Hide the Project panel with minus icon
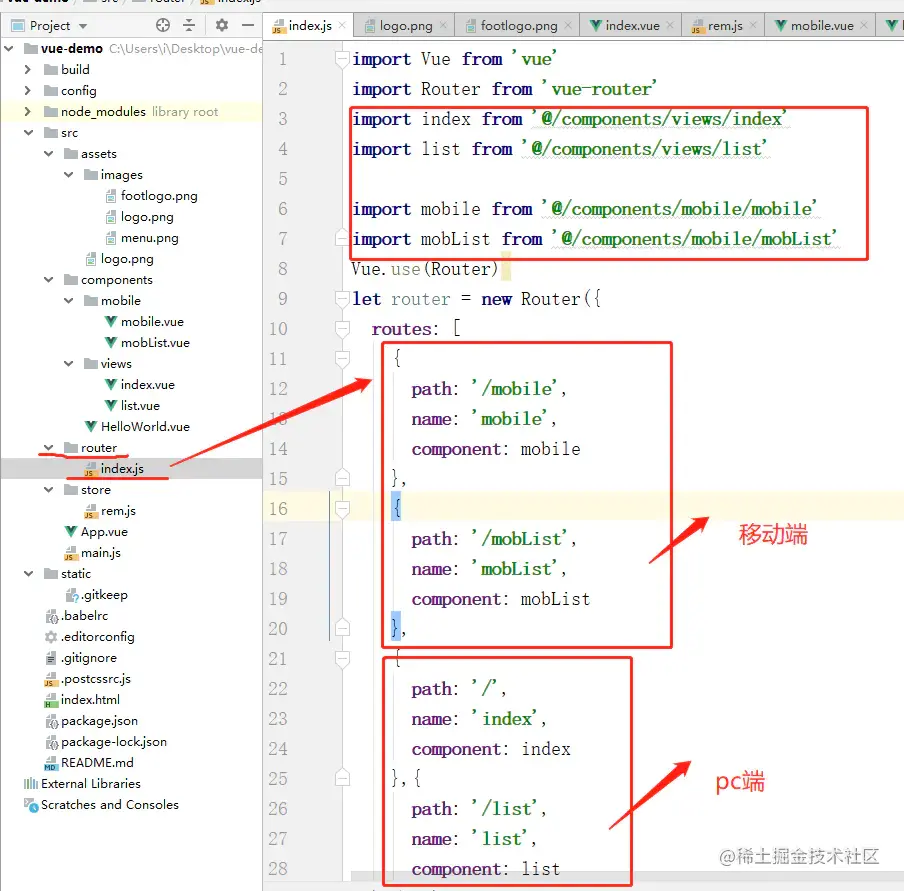Image resolution: width=904 pixels, height=891 pixels. click(x=248, y=25)
